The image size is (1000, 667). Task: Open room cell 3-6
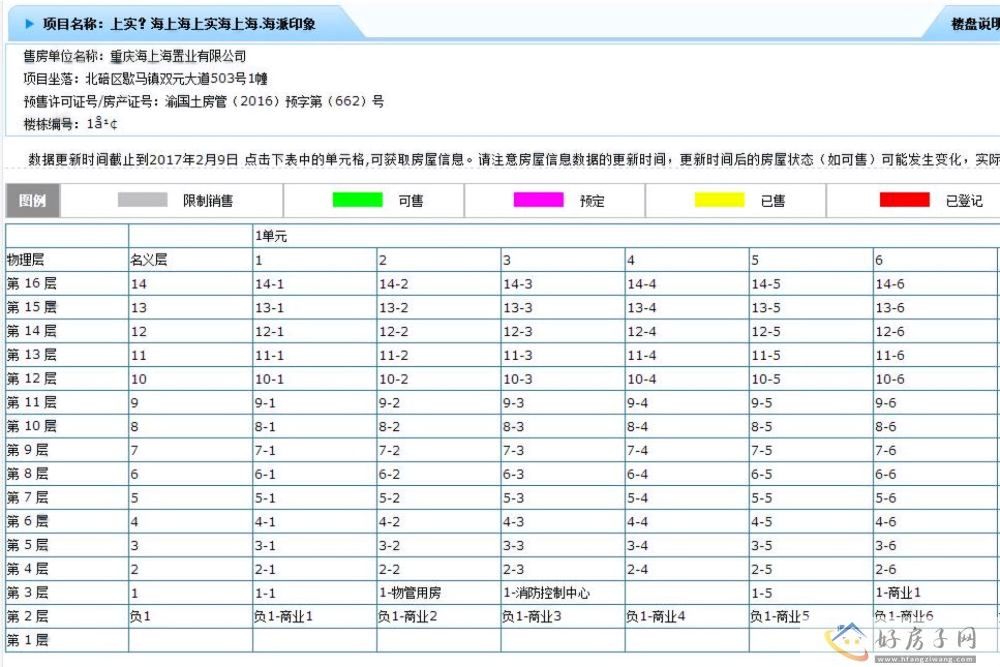[935, 546]
